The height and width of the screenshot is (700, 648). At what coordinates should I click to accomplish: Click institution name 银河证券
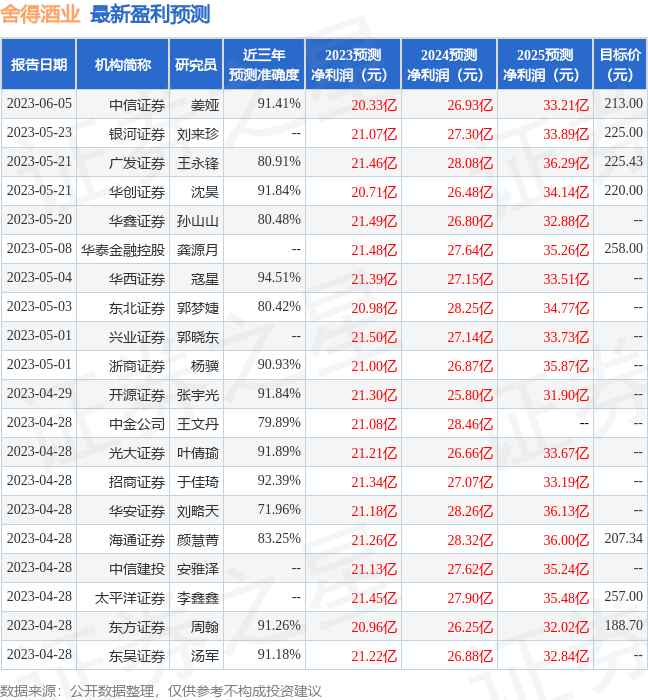pyautogui.click(x=137, y=134)
